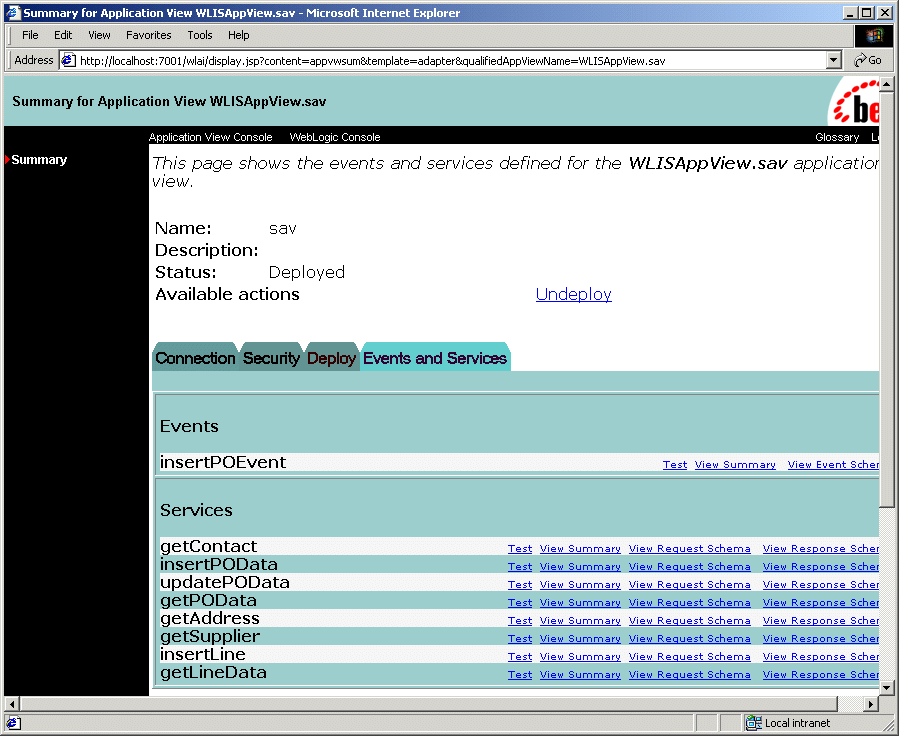The height and width of the screenshot is (736, 899).
Task: Click View Request Schema for insertPOData
Action: pyautogui.click(x=690, y=566)
